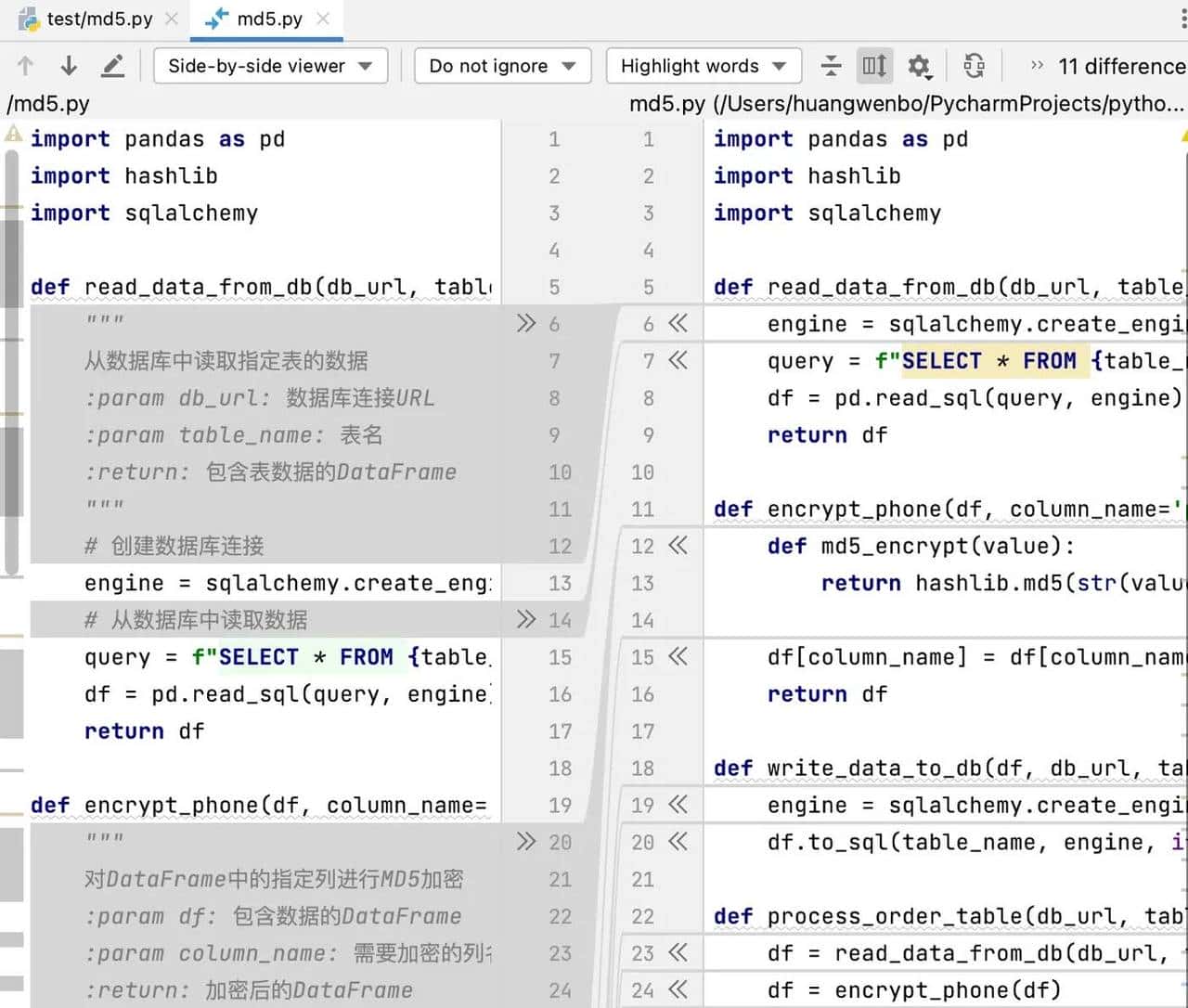Click the warning icon beside line 1

pyautogui.click(x=13, y=136)
